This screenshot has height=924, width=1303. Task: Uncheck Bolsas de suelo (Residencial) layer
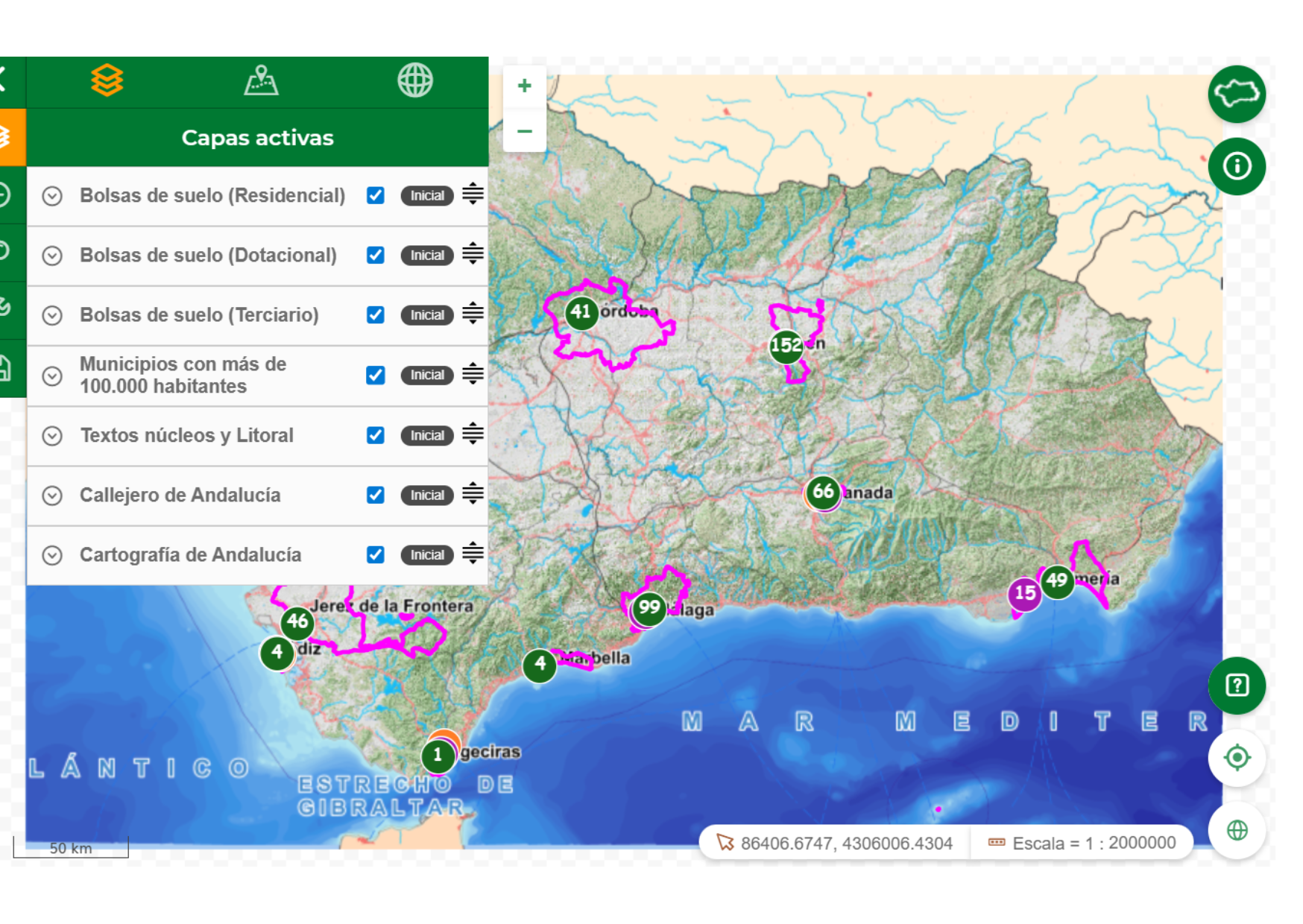[376, 195]
